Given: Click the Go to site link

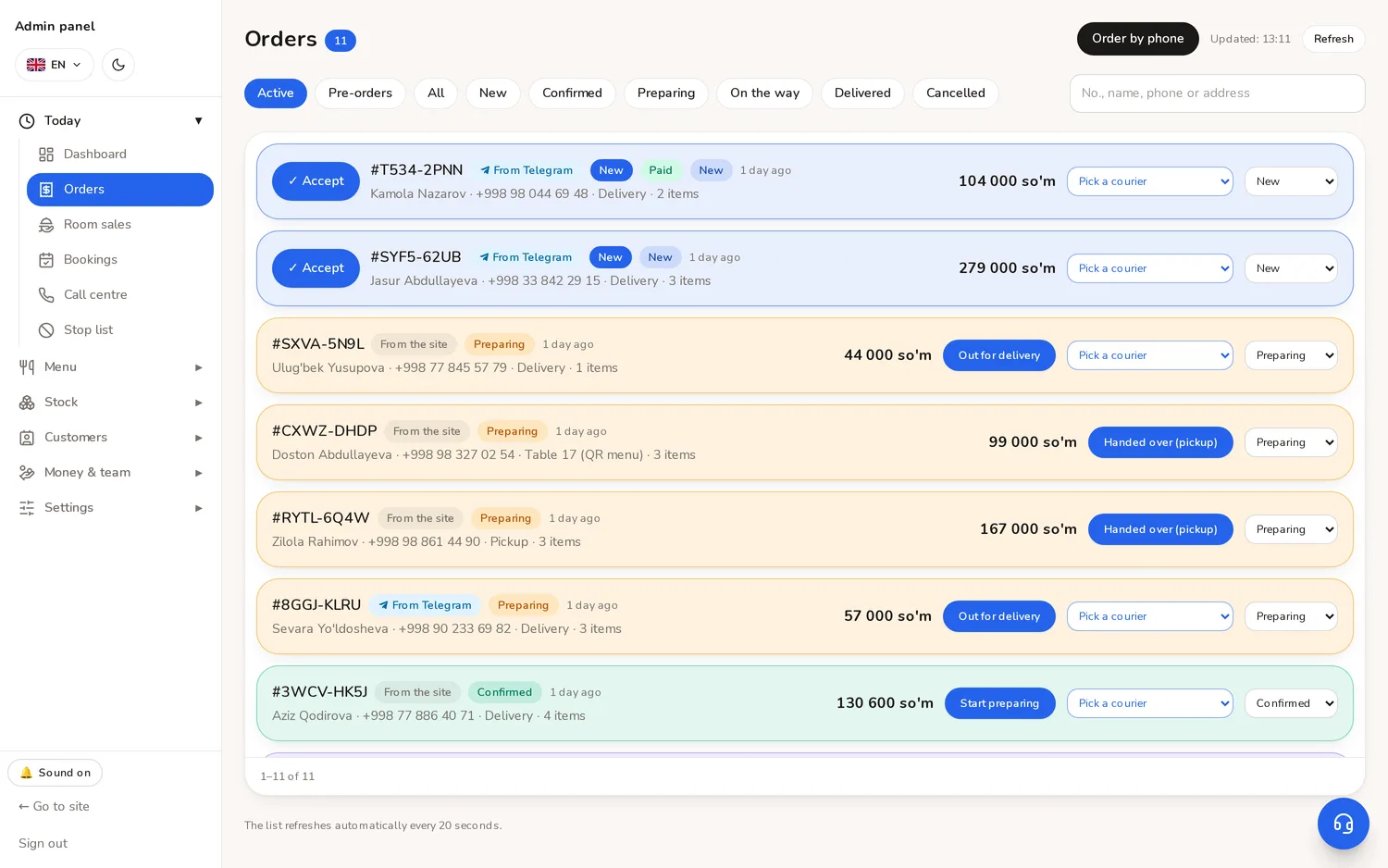Looking at the screenshot, I should 54,807.
